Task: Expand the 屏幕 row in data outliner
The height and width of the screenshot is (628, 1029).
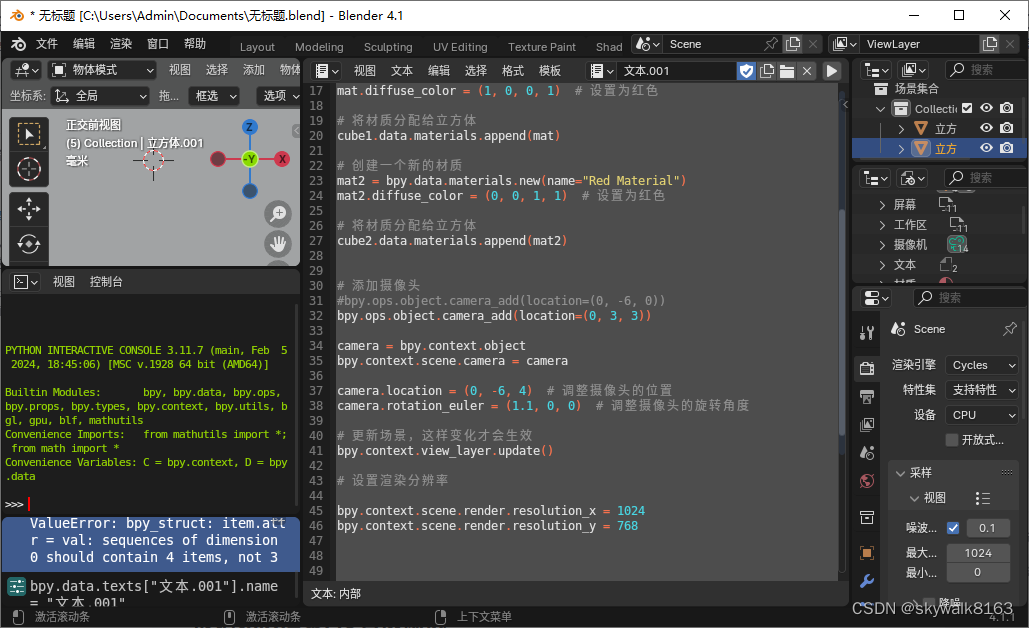Action: click(882, 205)
